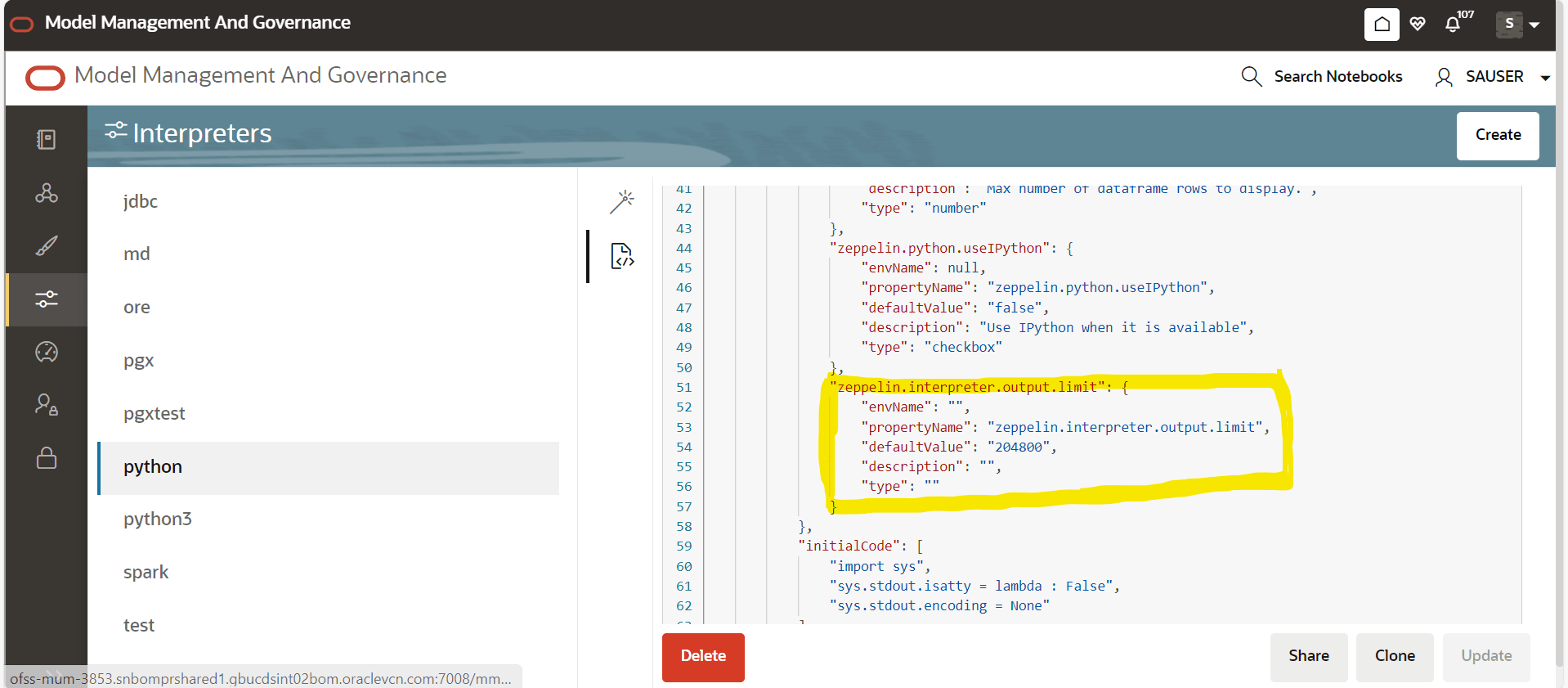Click line "import sys" in initialCode
This screenshot has width=1568, height=688.
pyautogui.click(x=880, y=566)
